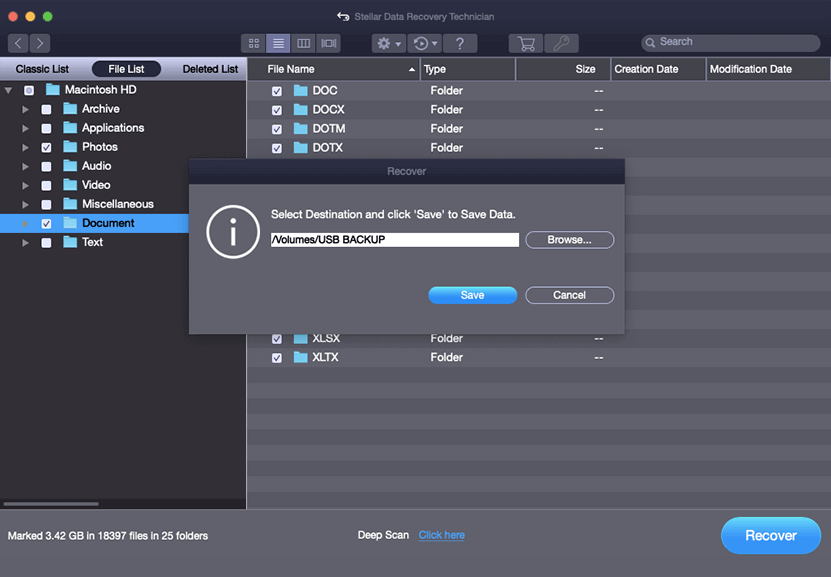Go back with the left arrow button

coord(18,43)
